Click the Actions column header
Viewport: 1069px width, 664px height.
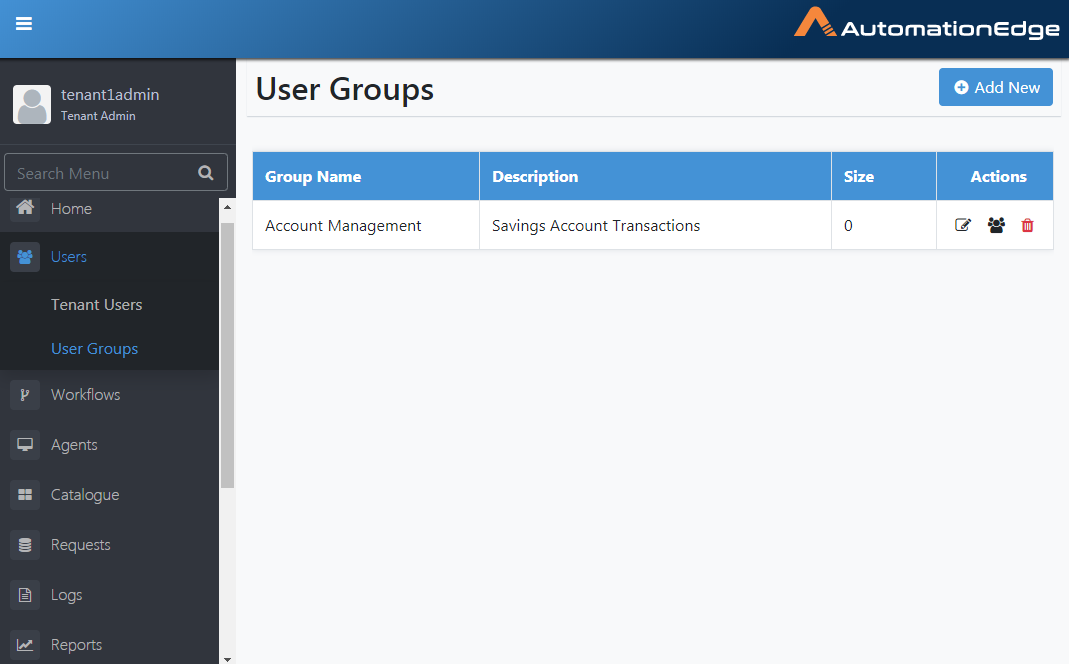[x=995, y=177]
